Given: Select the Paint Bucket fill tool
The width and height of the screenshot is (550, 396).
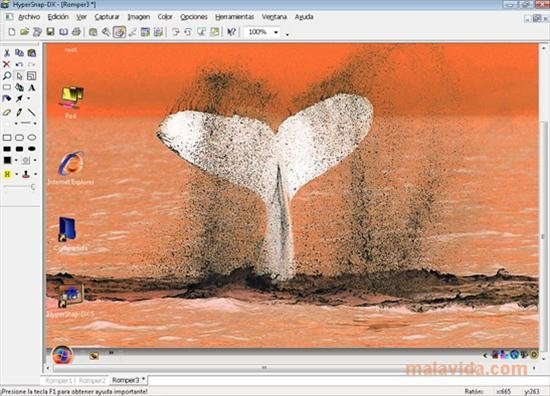Looking at the screenshot, I should [x=7, y=99].
